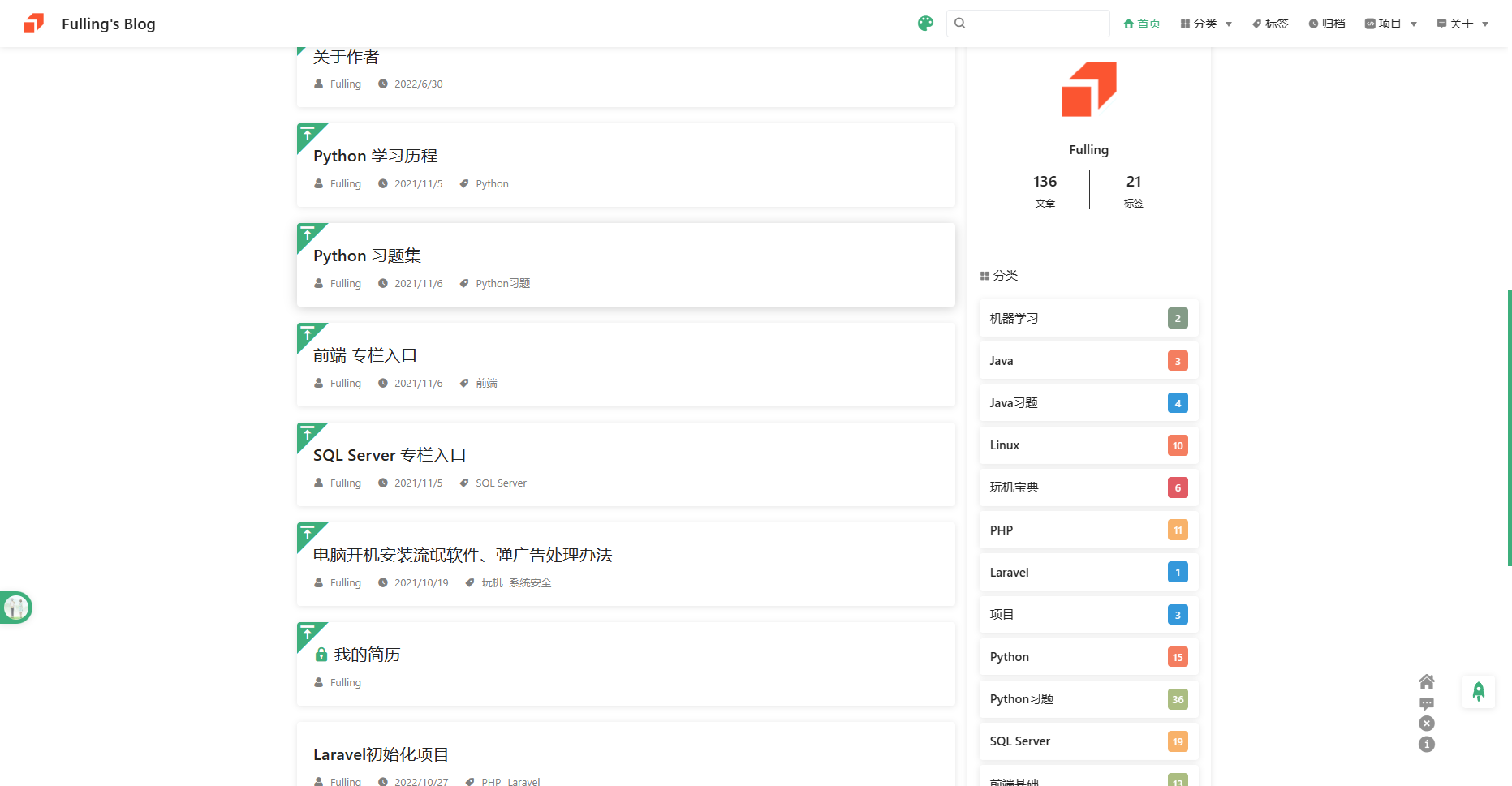The height and width of the screenshot is (786, 1512).
Task: Click the Fulling's Blog logo icon
Action: click(33, 24)
